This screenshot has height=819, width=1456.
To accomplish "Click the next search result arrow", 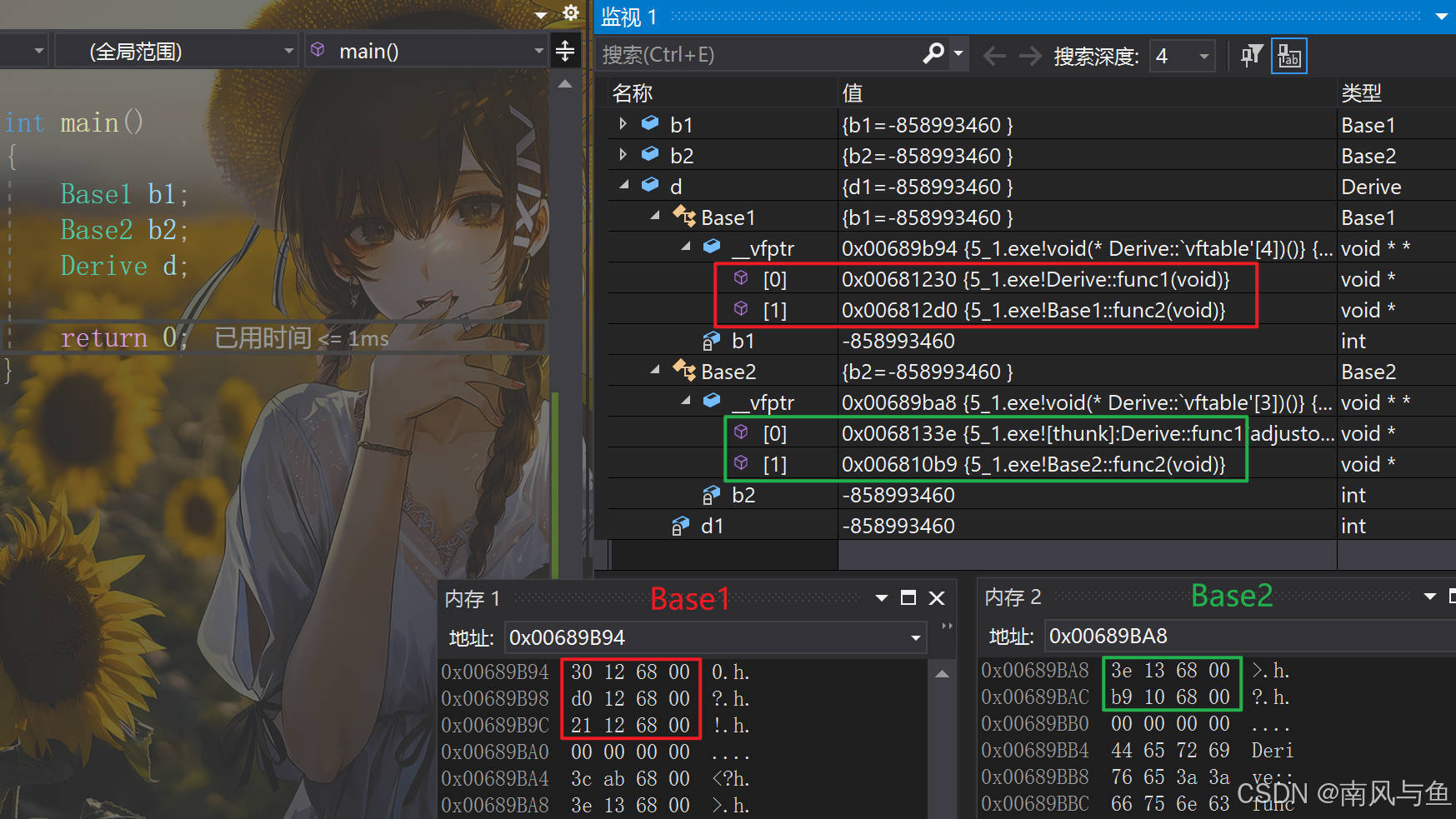I will click(1030, 56).
